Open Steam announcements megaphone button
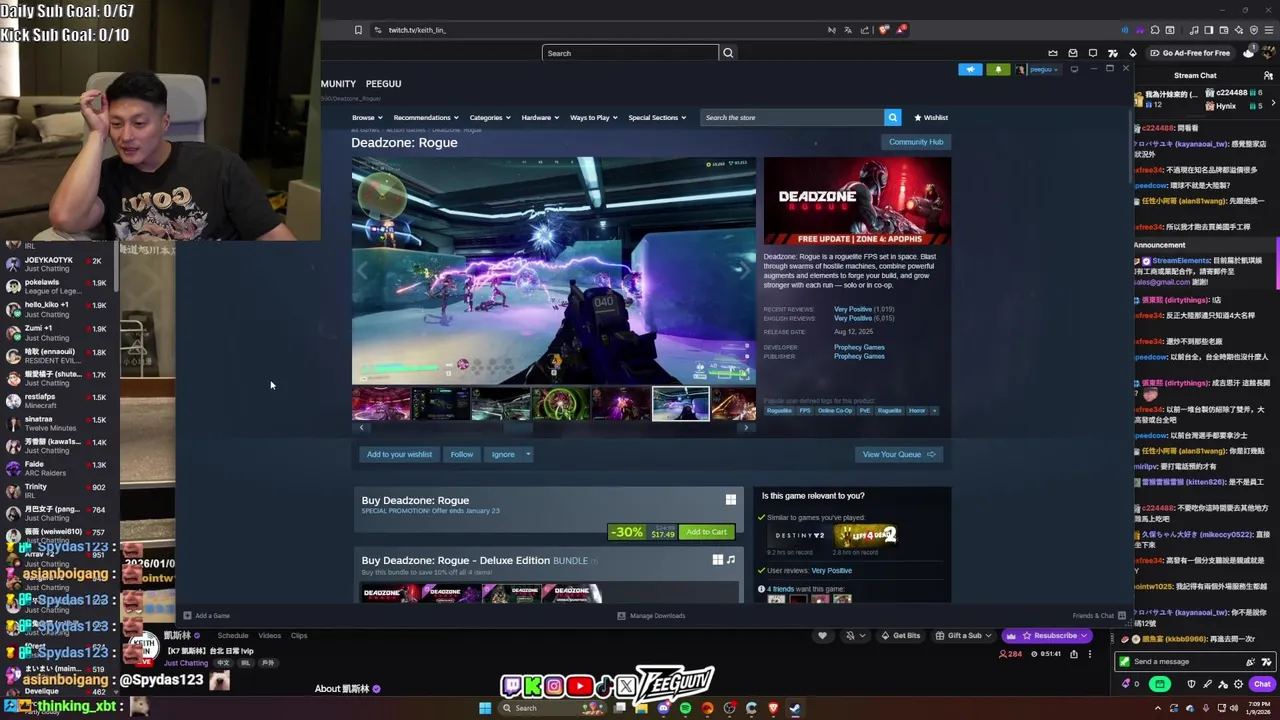This screenshot has height=720, width=1280. point(971,69)
